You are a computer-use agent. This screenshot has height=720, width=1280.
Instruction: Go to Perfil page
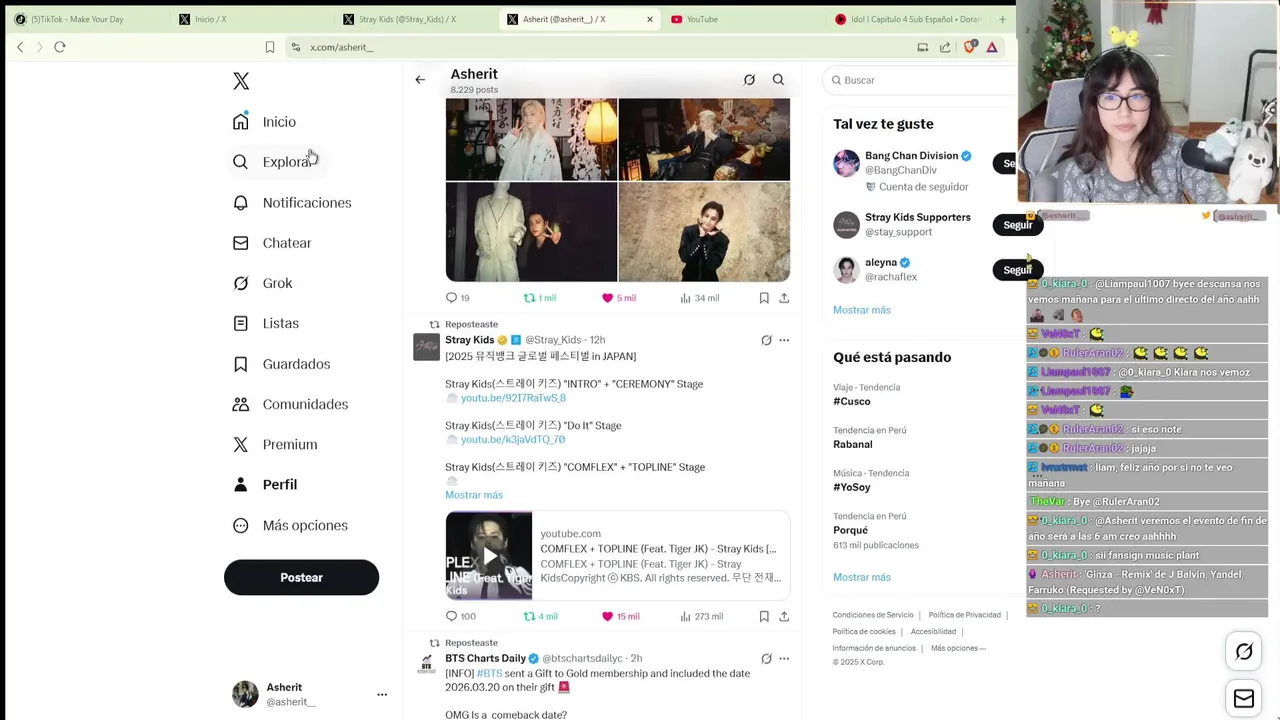(x=265, y=484)
